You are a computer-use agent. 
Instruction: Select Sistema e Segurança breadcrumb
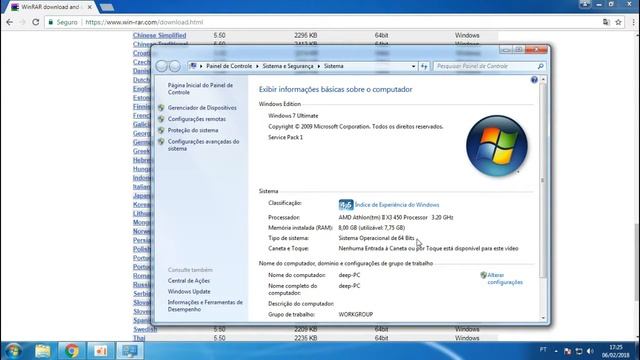(288, 66)
